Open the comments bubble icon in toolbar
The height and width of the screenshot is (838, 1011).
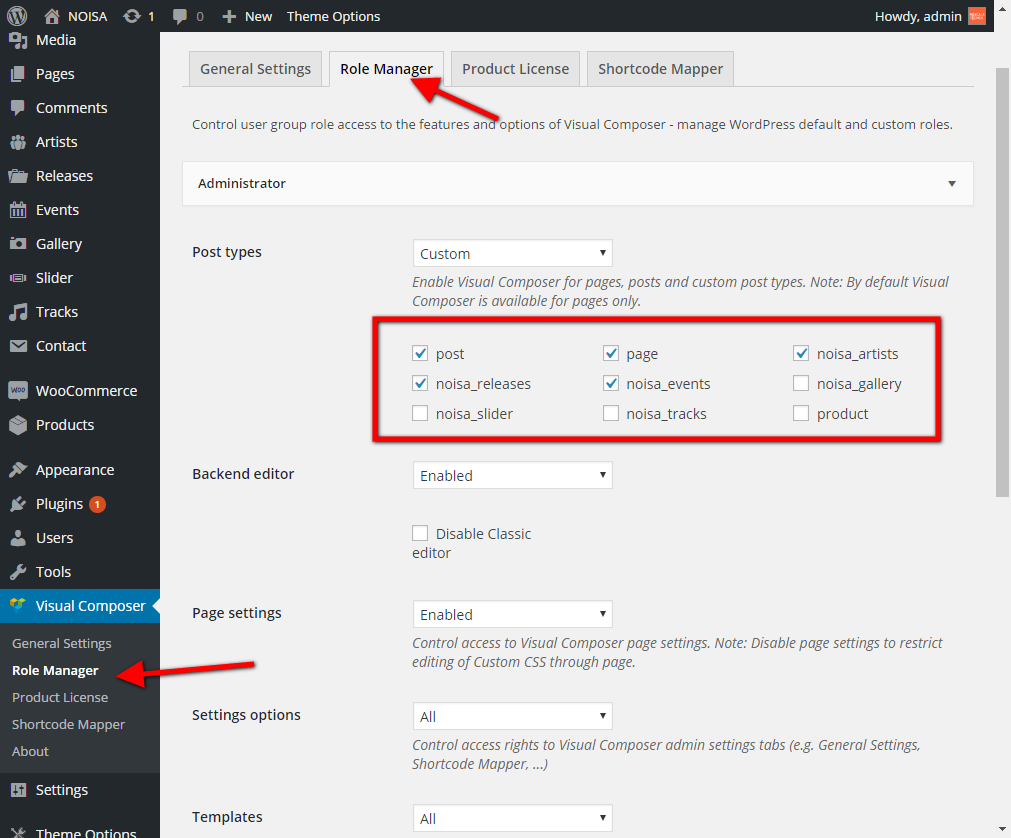tap(180, 16)
